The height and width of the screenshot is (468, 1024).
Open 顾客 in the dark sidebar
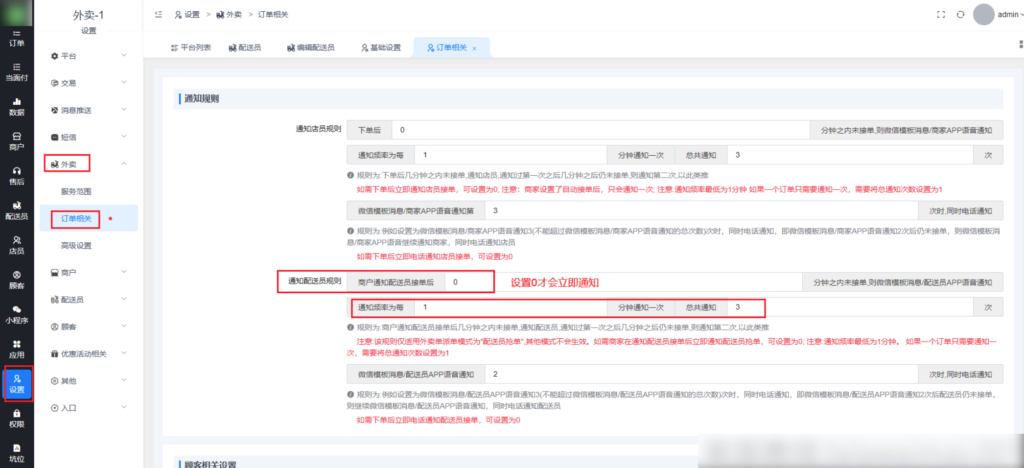[x=16, y=279]
